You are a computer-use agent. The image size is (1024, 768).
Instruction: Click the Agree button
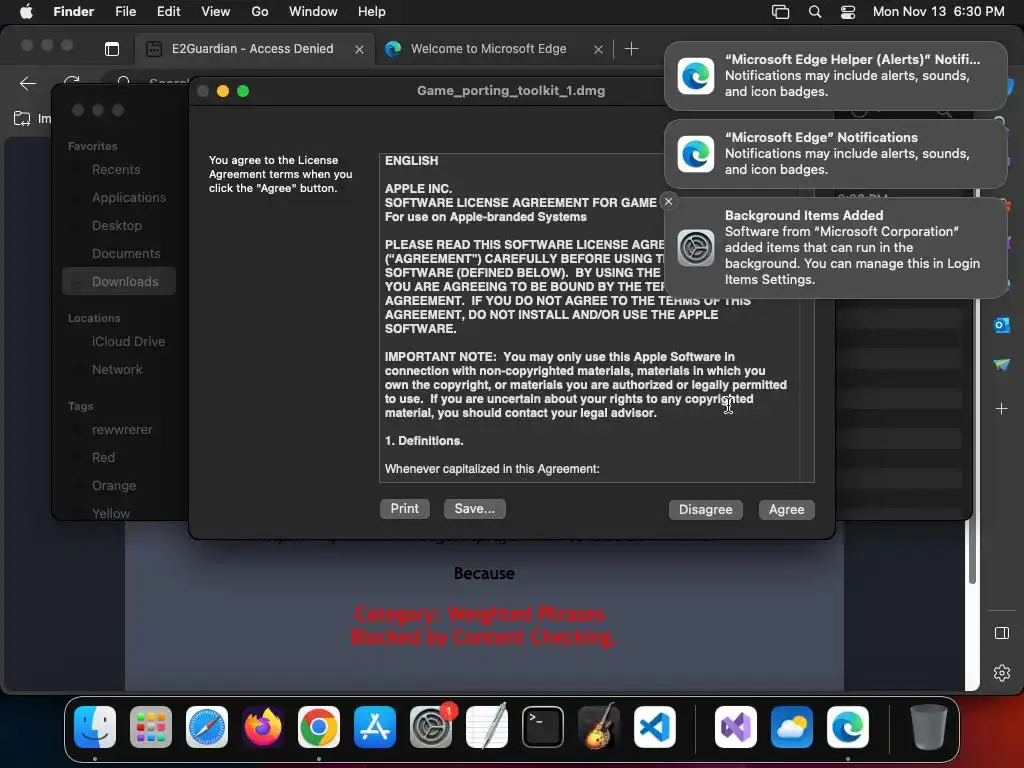point(786,509)
